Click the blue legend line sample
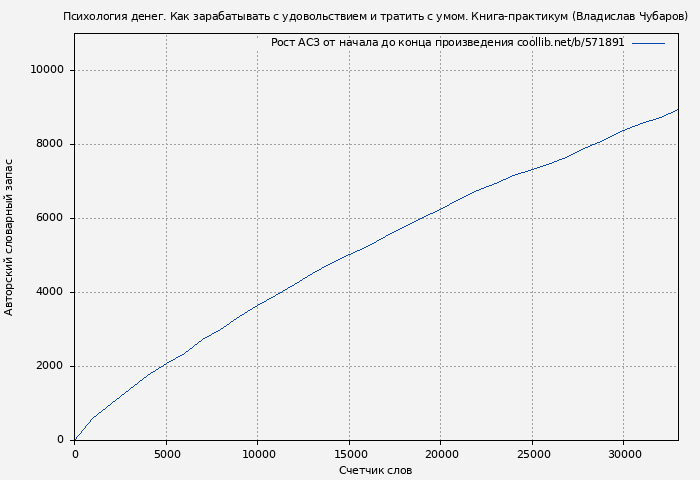This screenshot has width=700, height=480. point(648,43)
